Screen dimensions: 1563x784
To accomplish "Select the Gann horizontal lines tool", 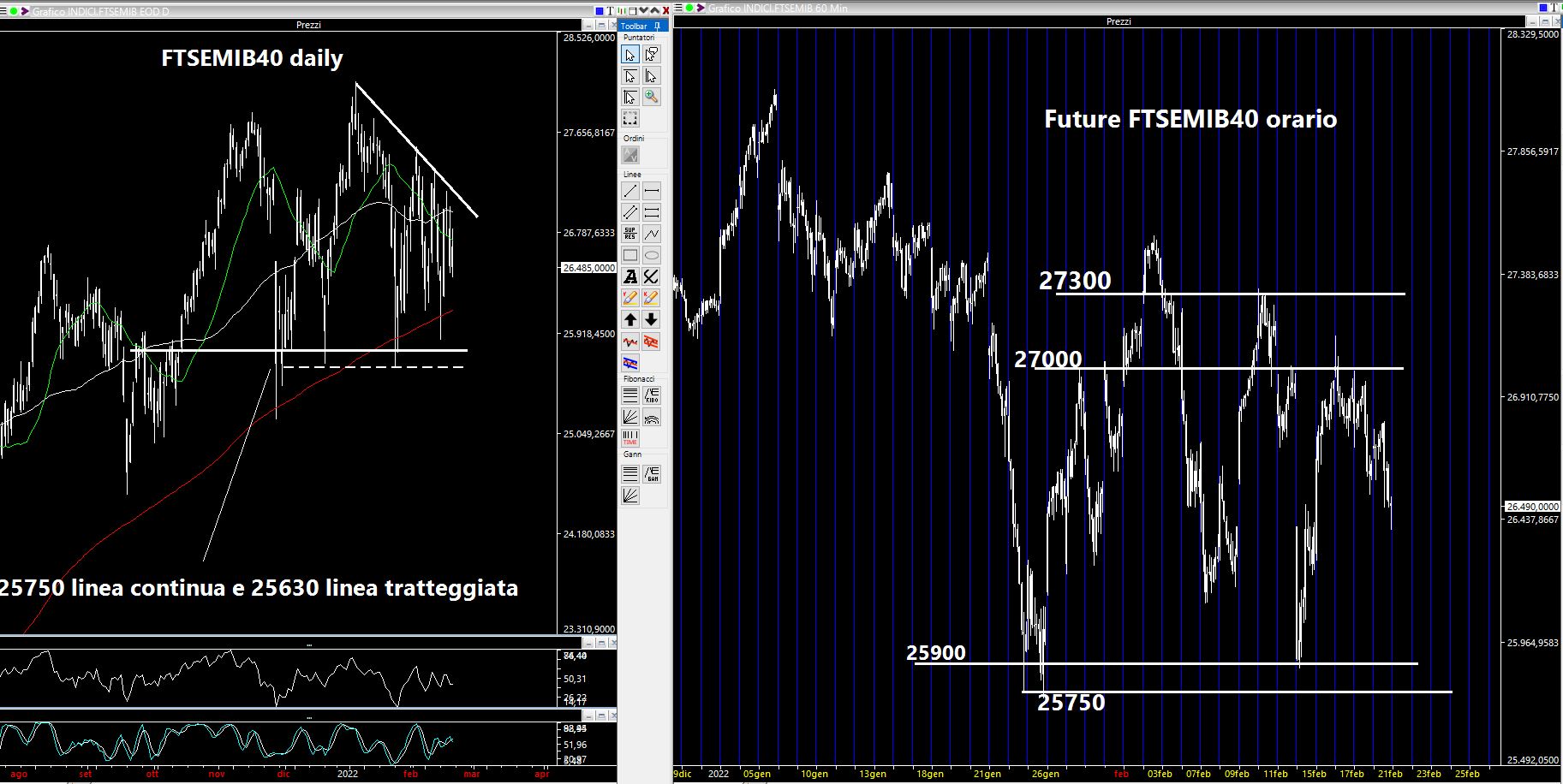I will (630, 473).
